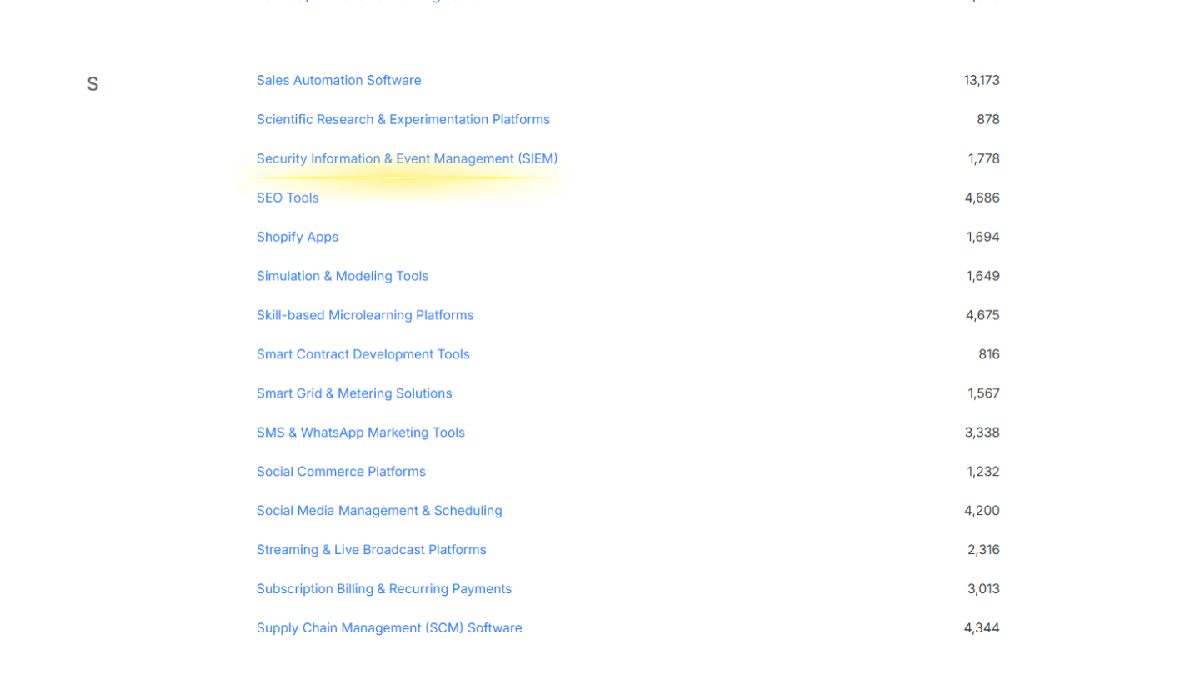1200x675 pixels.
Task: Open Supply Chain Management (SCM) Software
Action: [x=389, y=627]
